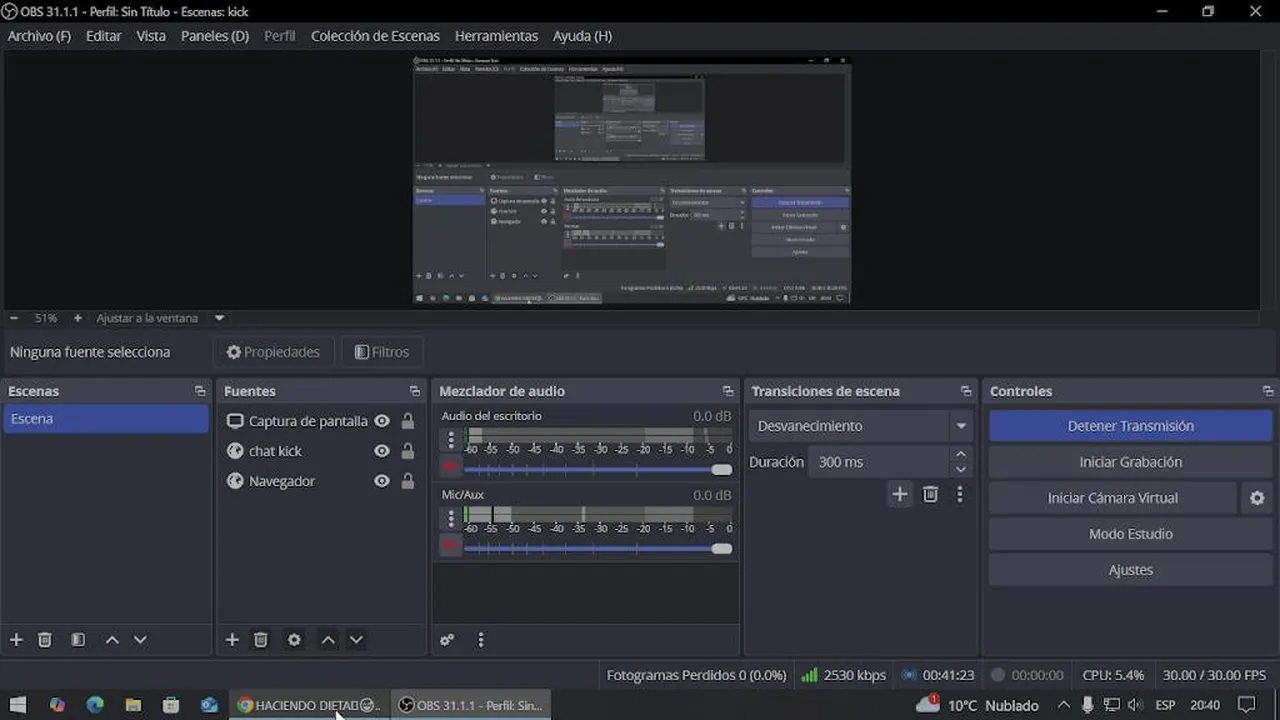Mute Mic/Aux speaker icon
1280x720 pixels.
point(451,546)
